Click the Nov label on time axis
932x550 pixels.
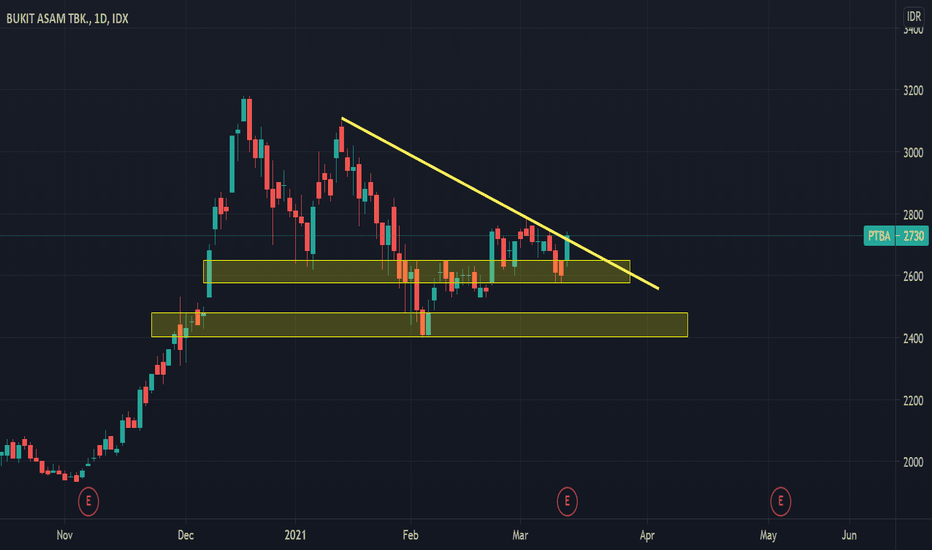[x=65, y=535]
